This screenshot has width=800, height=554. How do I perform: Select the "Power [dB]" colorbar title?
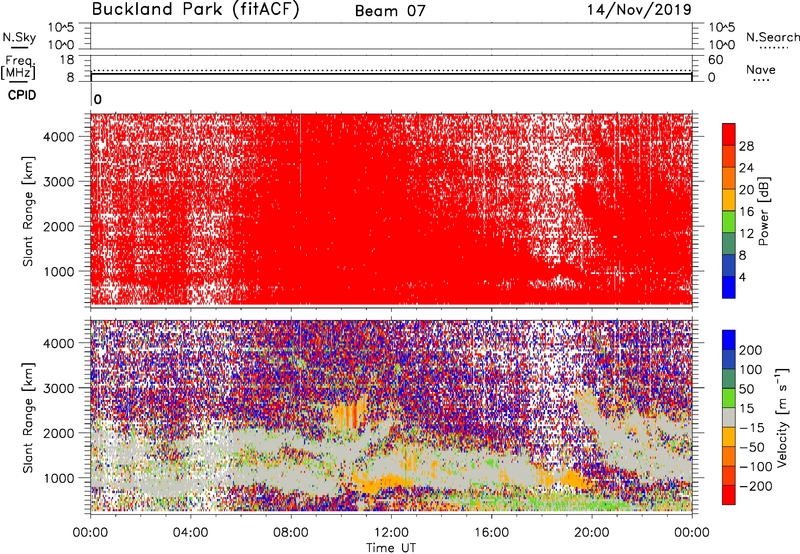click(x=763, y=211)
